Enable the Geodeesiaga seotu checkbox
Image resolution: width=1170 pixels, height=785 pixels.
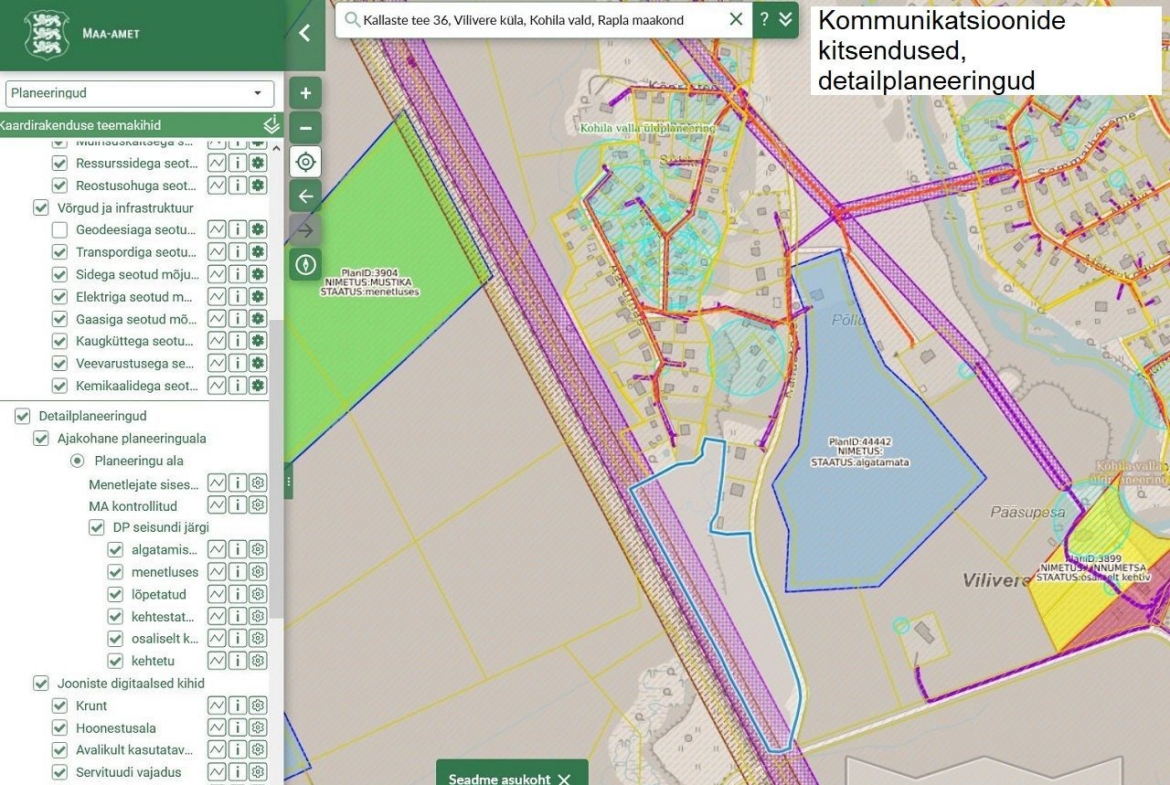click(60, 230)
